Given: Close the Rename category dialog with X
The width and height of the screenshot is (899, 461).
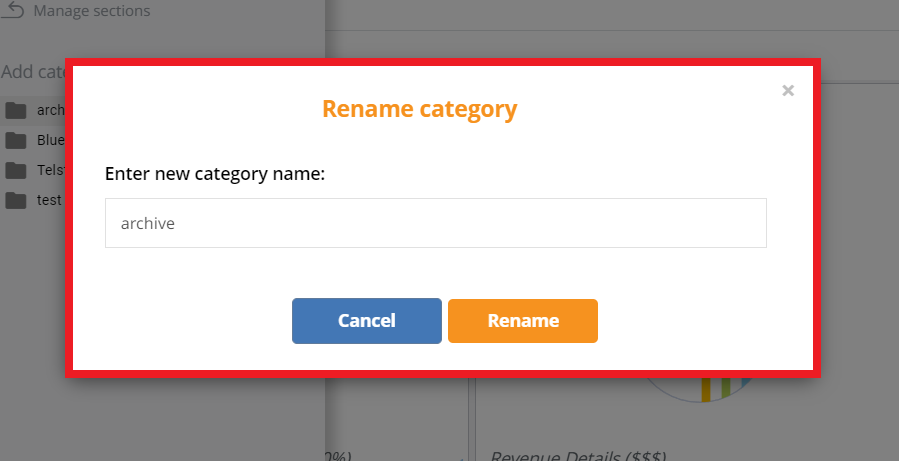Looking at the screenshot, I should [x=788, y=91].
